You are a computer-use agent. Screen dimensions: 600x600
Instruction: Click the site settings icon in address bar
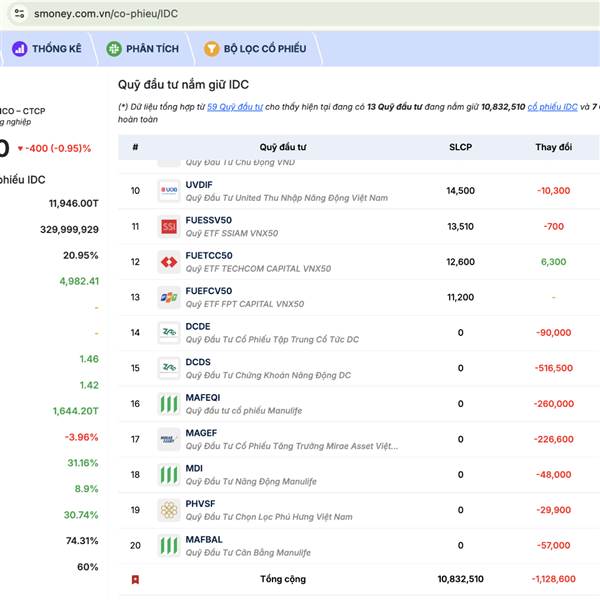coord(19,14)
